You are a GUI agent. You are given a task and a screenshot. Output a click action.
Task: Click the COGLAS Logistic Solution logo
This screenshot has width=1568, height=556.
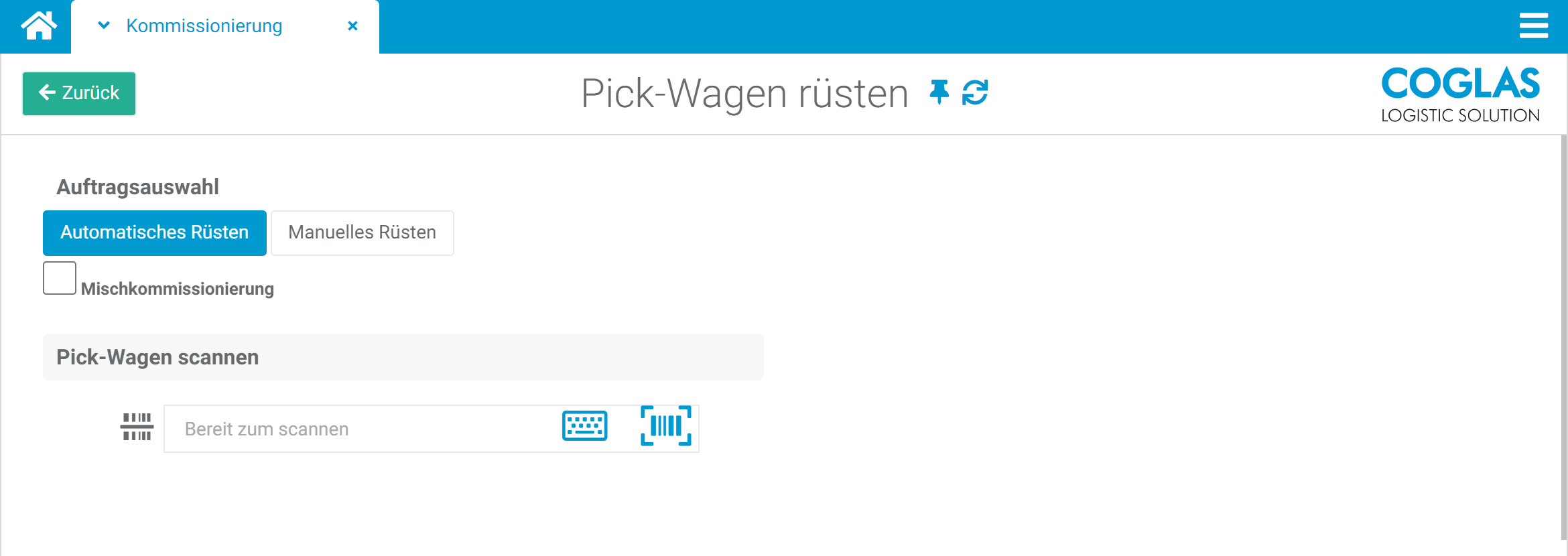tap(1460, 94)
